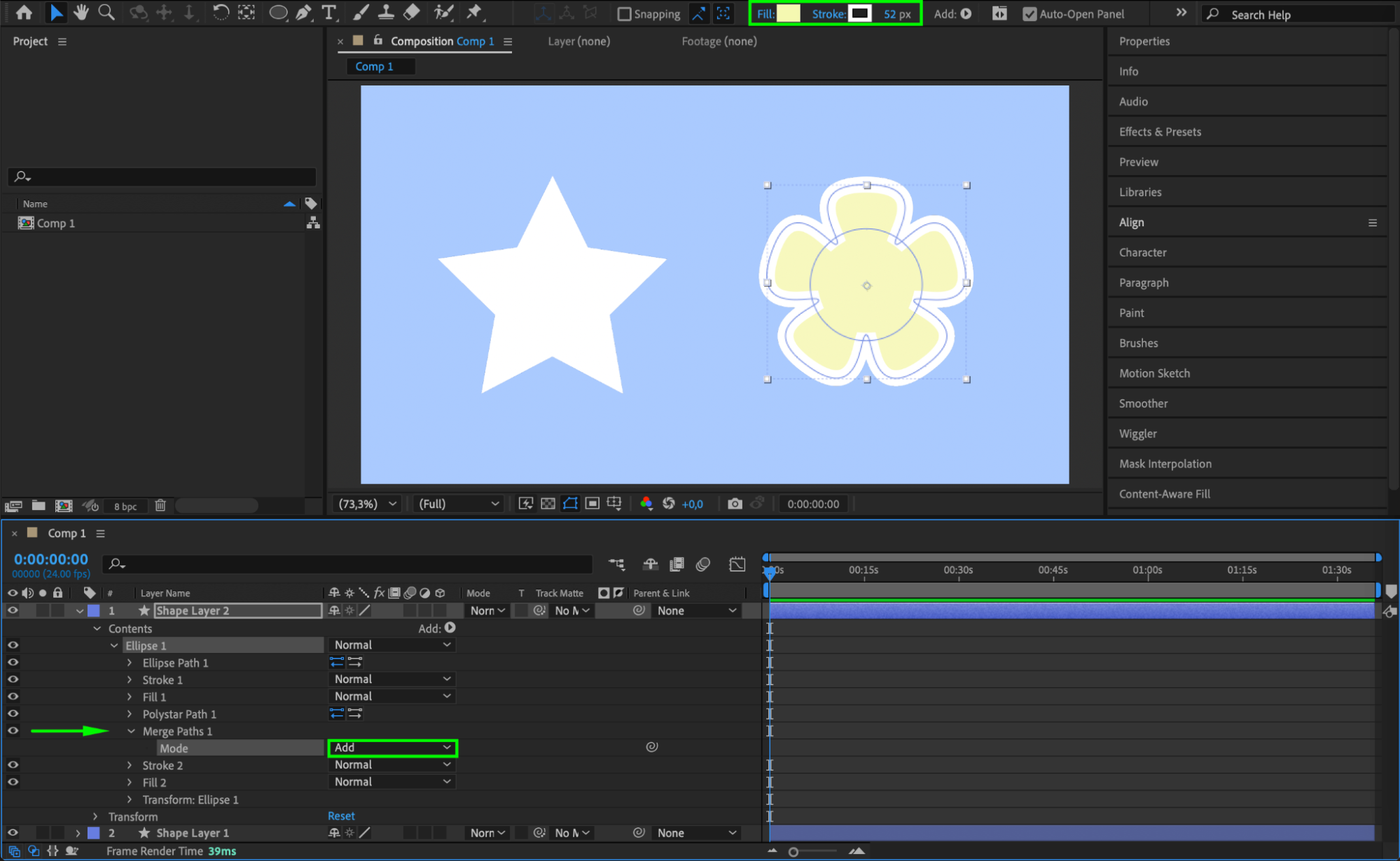Open the Effects & Presets panel
The height and width of the screenshot is (861, 1400).
[x=1160, y=132]
